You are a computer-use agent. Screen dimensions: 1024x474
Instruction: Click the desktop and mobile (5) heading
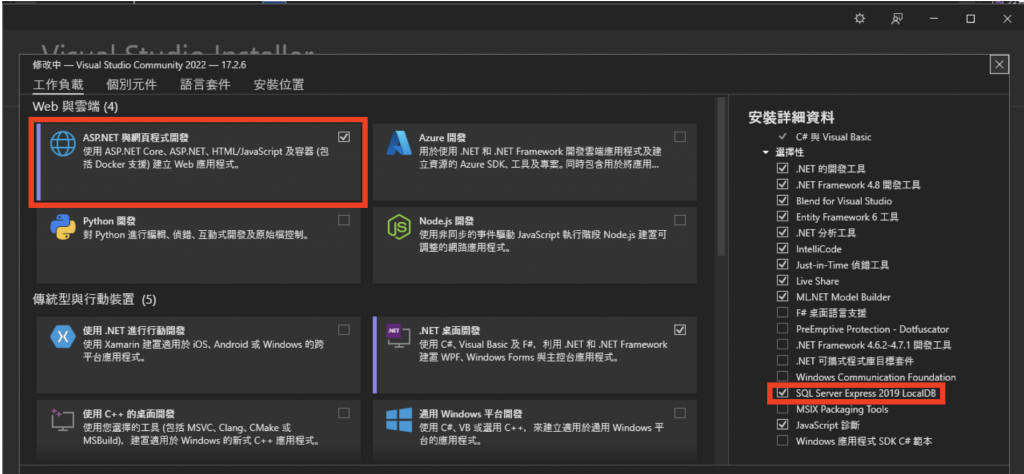click(x=95, y=300)
